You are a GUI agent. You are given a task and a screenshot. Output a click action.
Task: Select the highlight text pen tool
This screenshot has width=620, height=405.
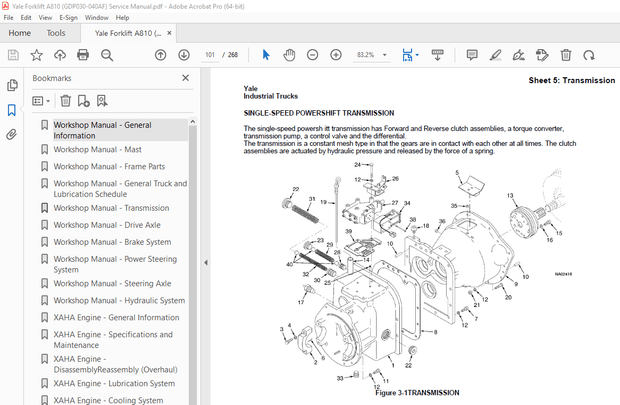pyautogui.click(x=495, y=55)
